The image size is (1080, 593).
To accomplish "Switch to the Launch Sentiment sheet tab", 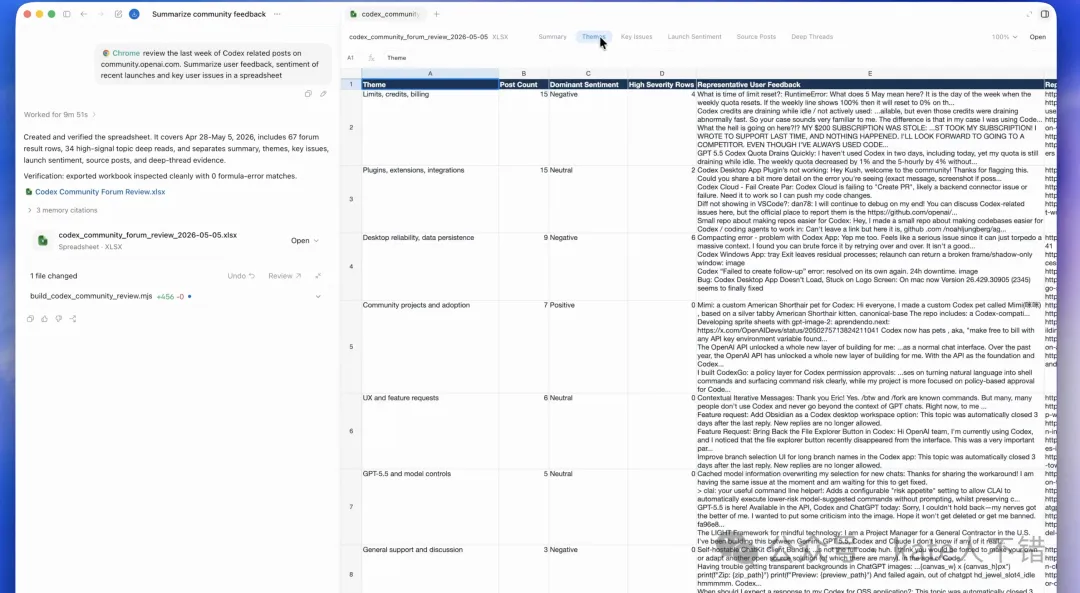I will [x=694, y=37].
